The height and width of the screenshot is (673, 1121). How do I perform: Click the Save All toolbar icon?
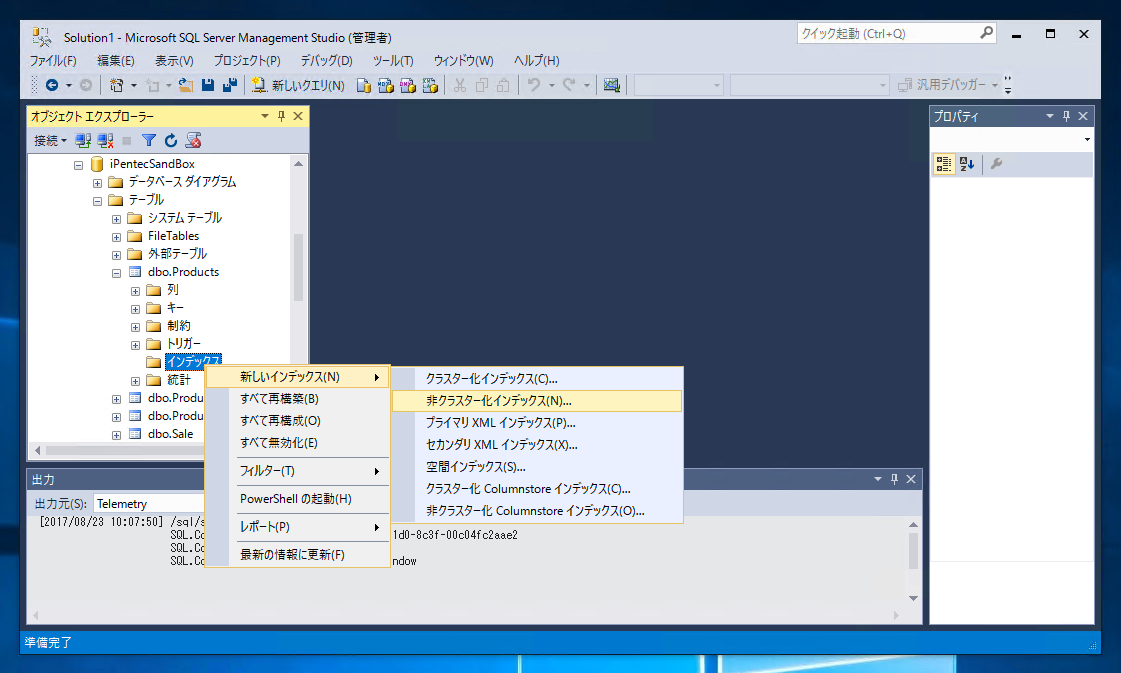click(229, 85)
